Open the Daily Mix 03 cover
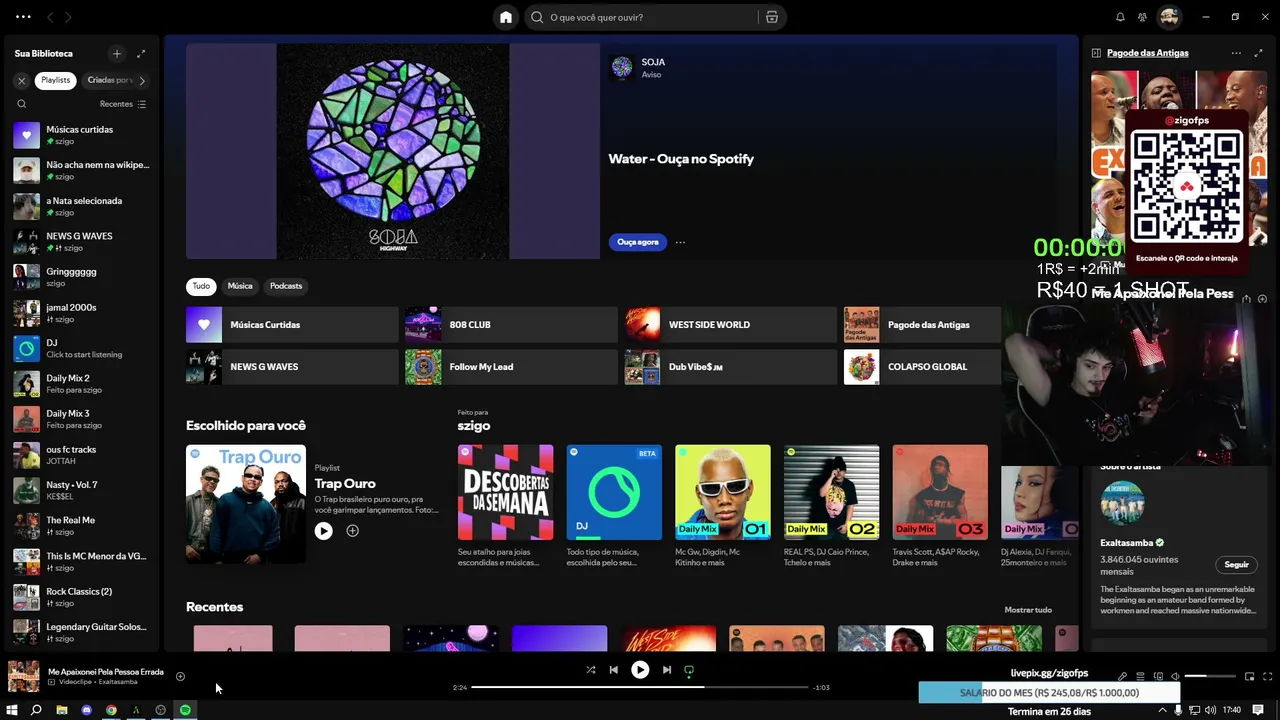This screenshot has width=1280, height=720. point(940,492)
